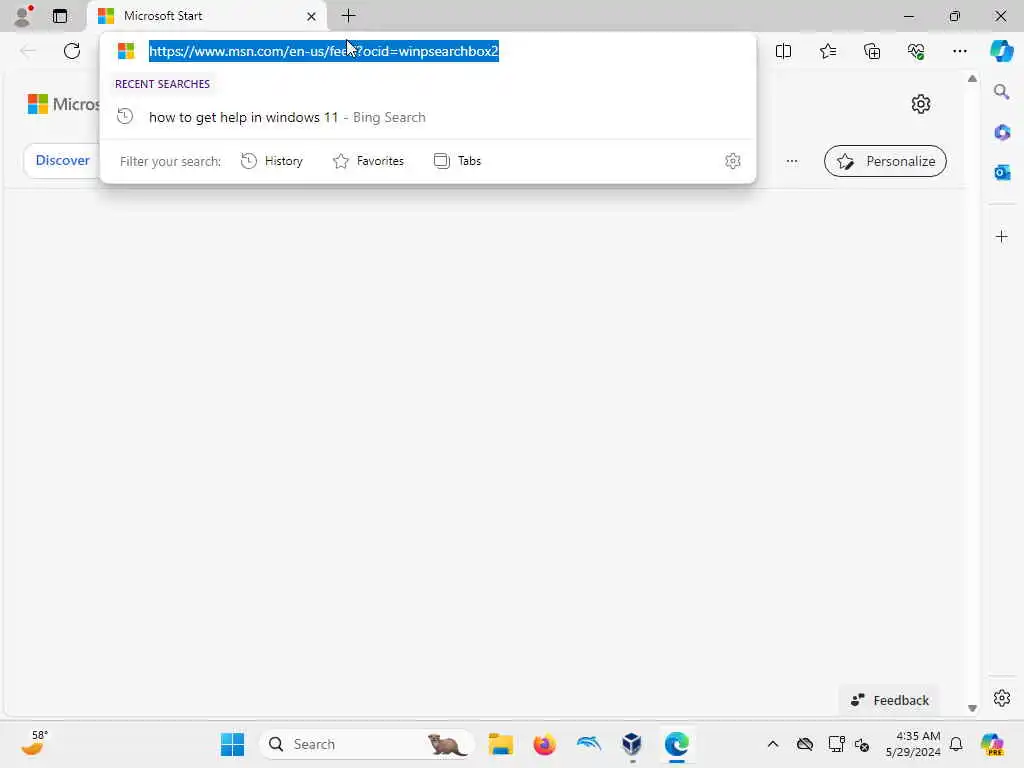Click the Feedback button
The image size is (1024, 768).
889,700
